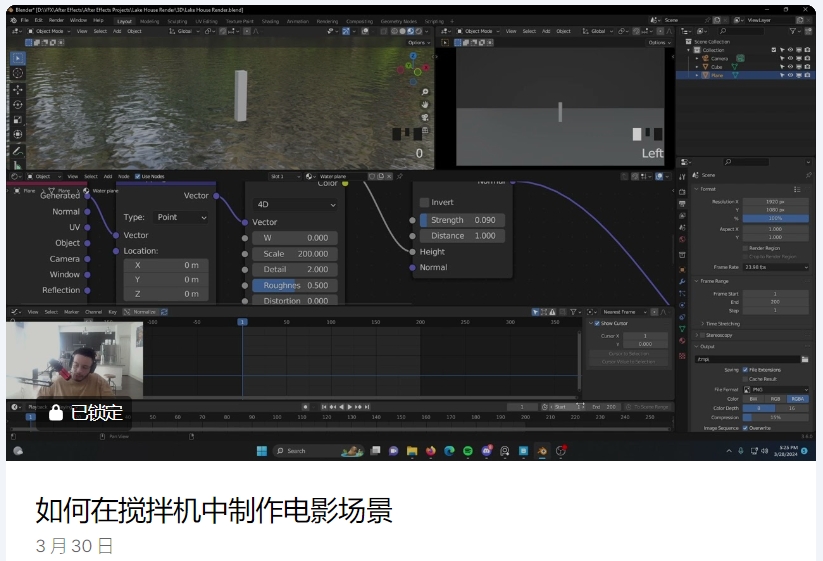The width and height of the screenshot is (823, 561).
Task: Open the Output properties tab icon
Action: click(682, 204)
